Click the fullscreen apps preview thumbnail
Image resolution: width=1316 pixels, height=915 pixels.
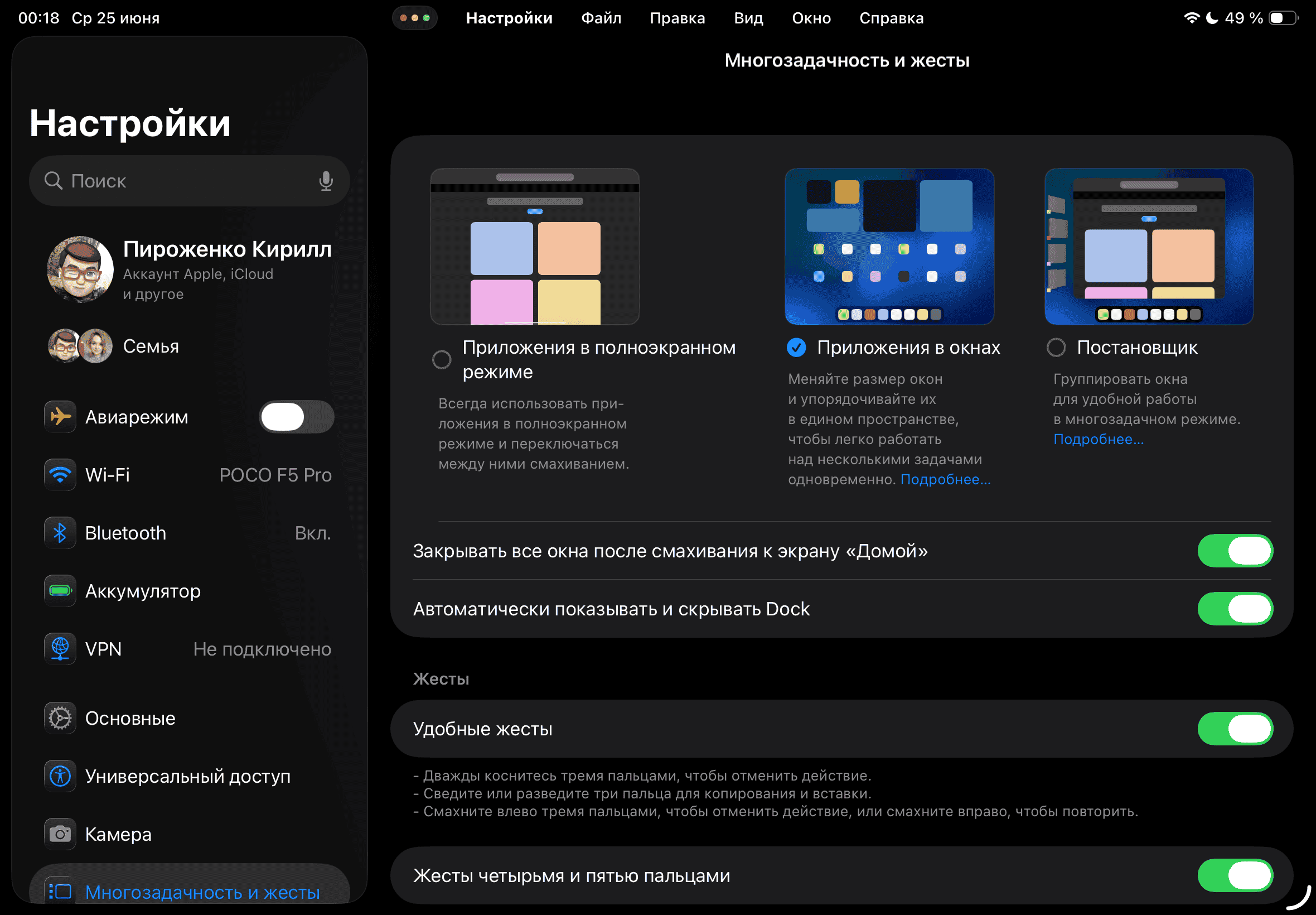pos(535,247)
